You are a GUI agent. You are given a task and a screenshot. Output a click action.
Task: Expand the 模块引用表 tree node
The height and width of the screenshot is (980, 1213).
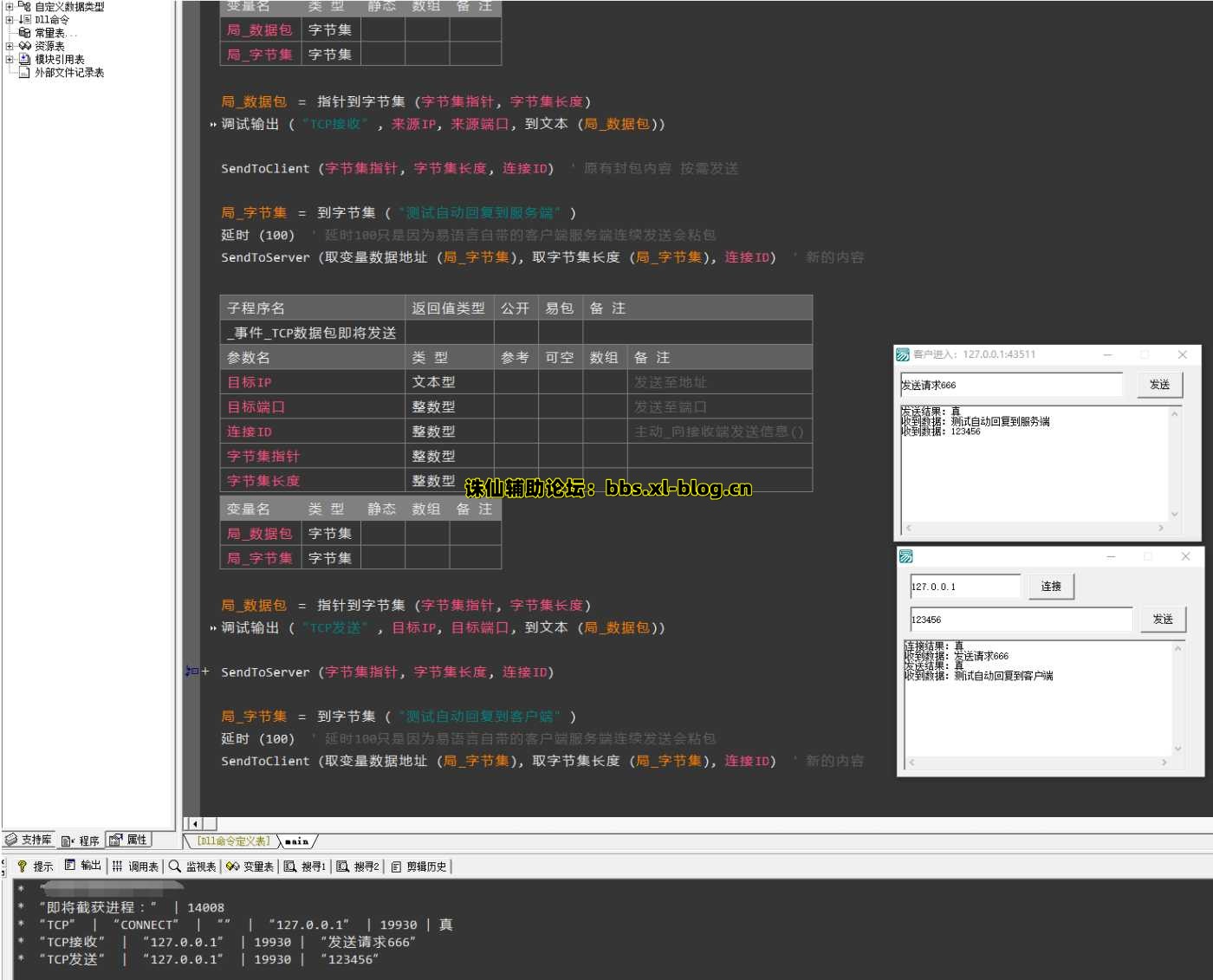10,59
